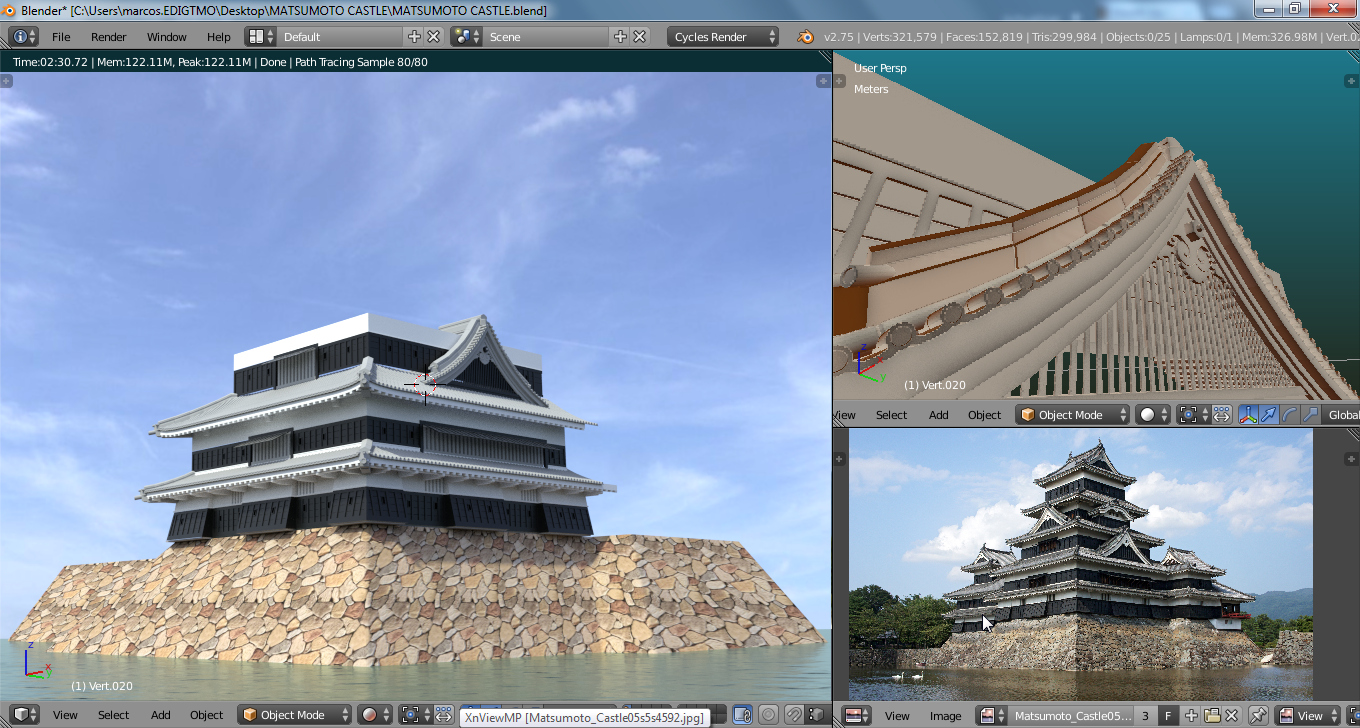
Task: Open Image menu in image editor
Action: click(x=945, y=715)
